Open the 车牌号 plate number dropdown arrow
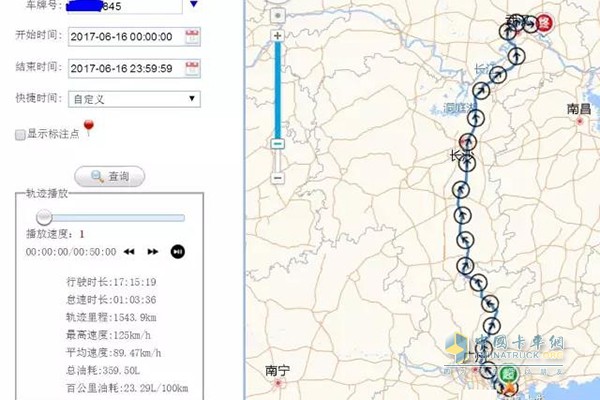 [194, 8]
